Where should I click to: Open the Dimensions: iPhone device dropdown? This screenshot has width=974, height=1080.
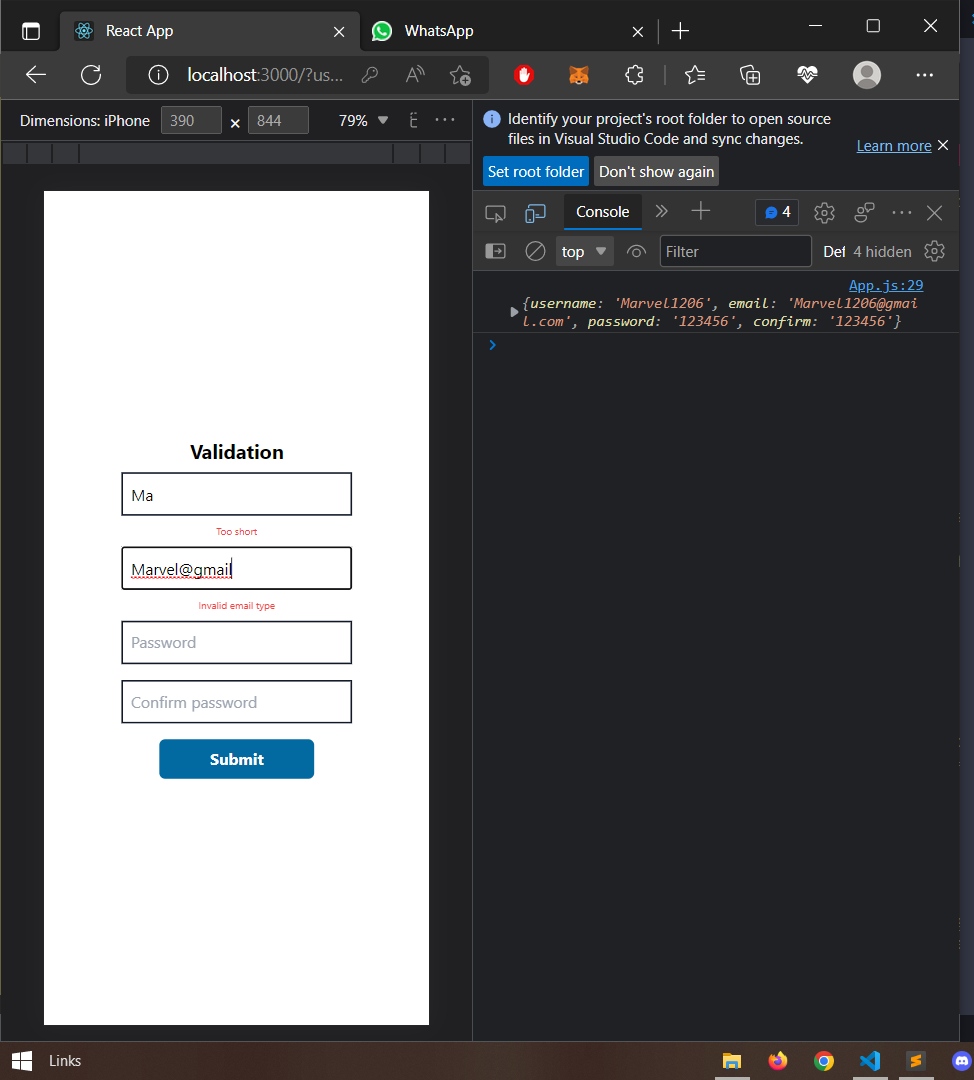85,121
